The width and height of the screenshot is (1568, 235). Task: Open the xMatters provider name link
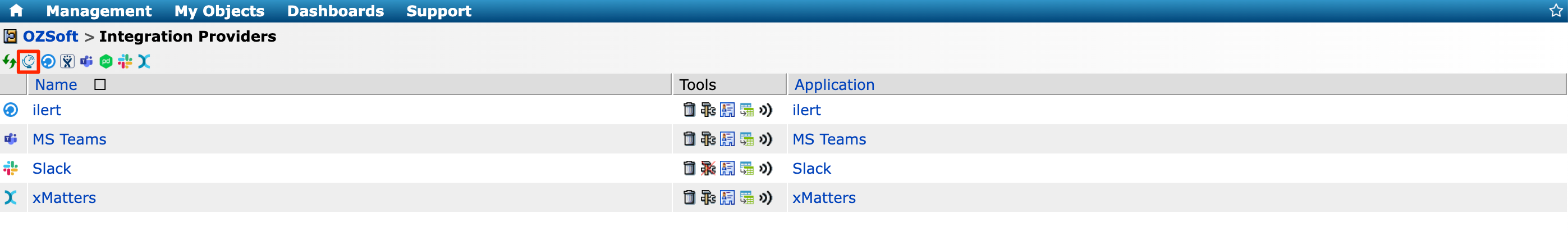(x=64, y=198)
